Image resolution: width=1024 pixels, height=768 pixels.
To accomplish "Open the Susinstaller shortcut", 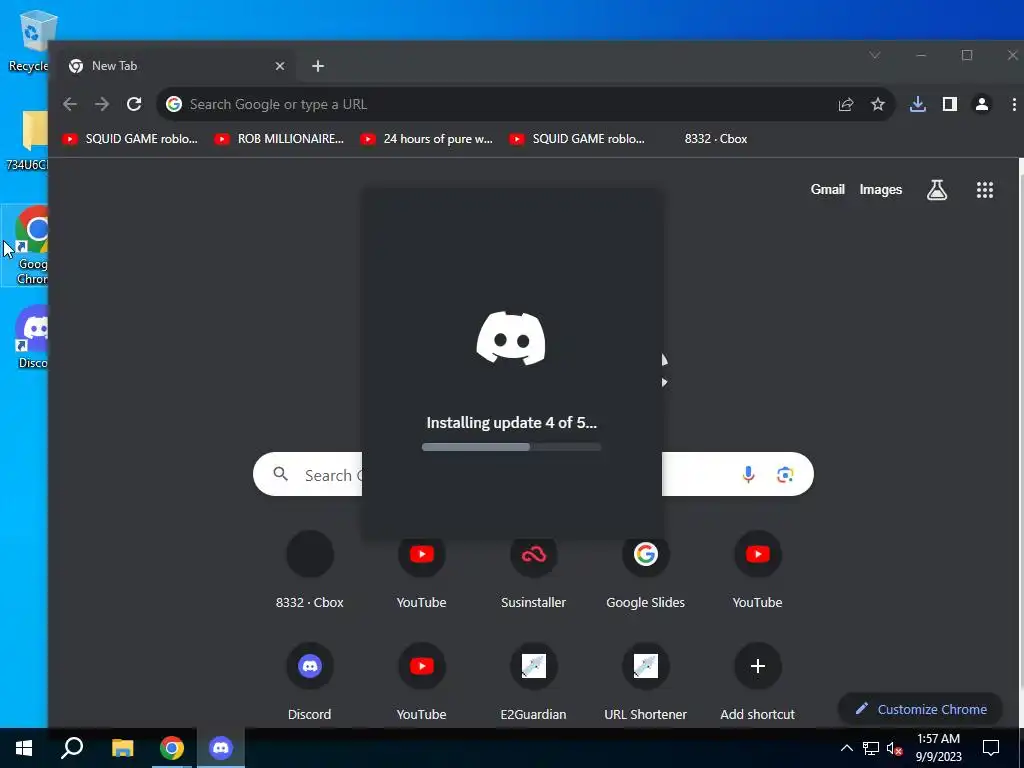I will coord(534,571).
